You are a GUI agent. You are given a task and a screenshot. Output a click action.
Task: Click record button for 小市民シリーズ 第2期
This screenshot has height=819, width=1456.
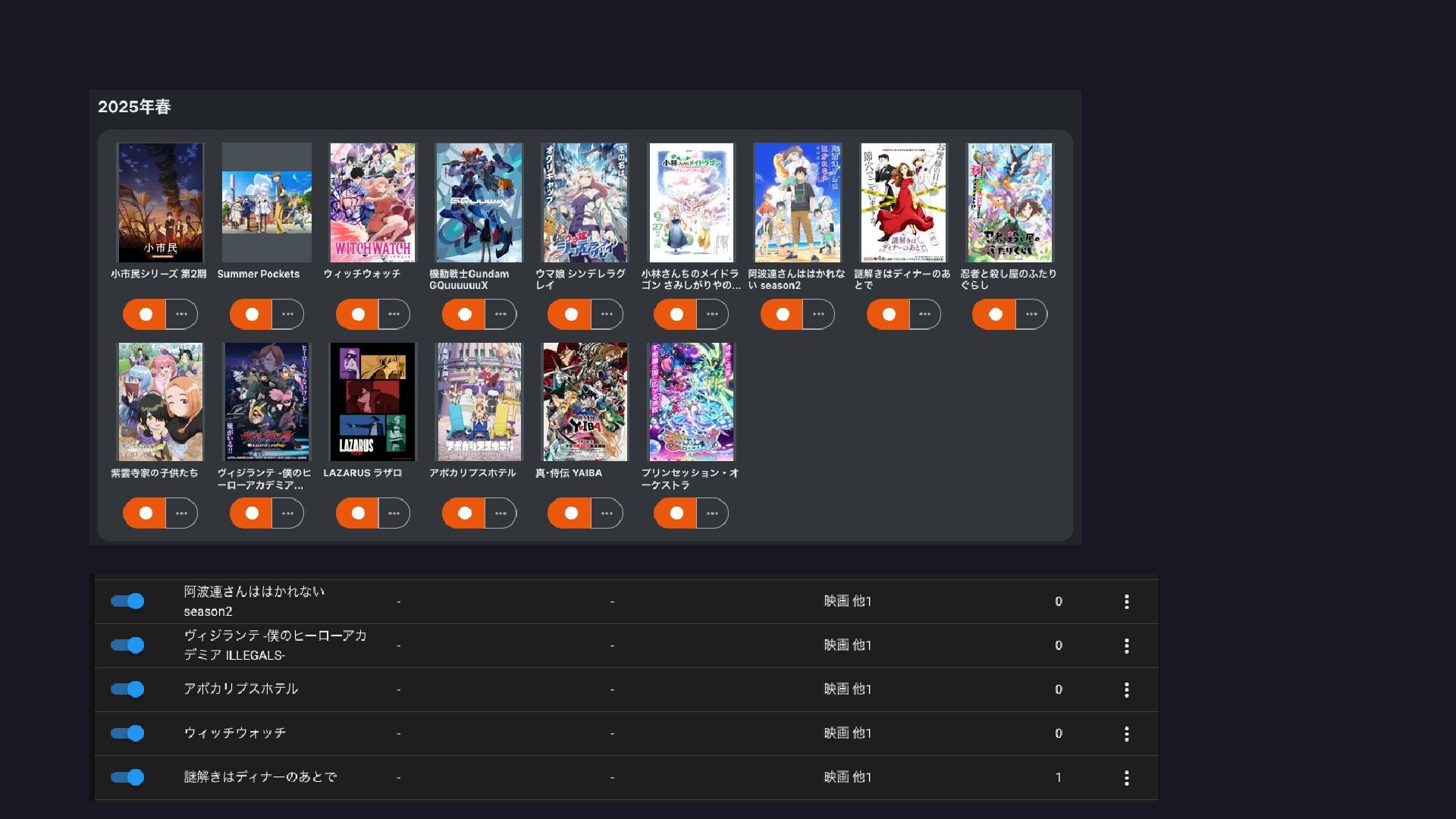[145, 314]
